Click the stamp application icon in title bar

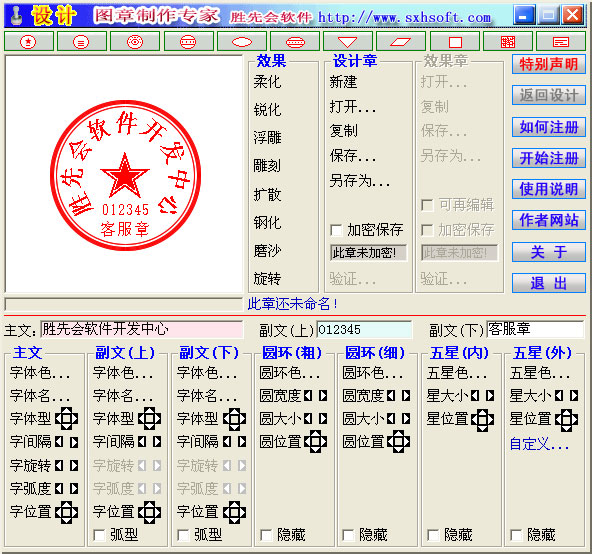pos(16,16)
